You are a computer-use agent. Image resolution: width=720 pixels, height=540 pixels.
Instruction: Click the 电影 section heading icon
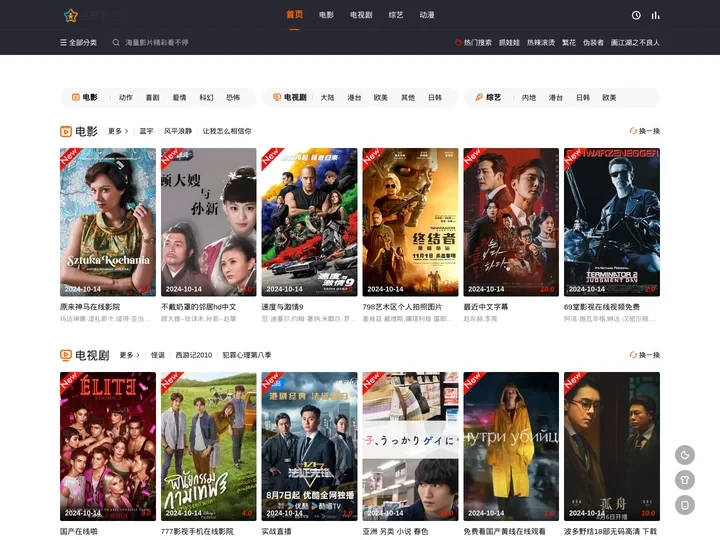[x=66, y=131]
